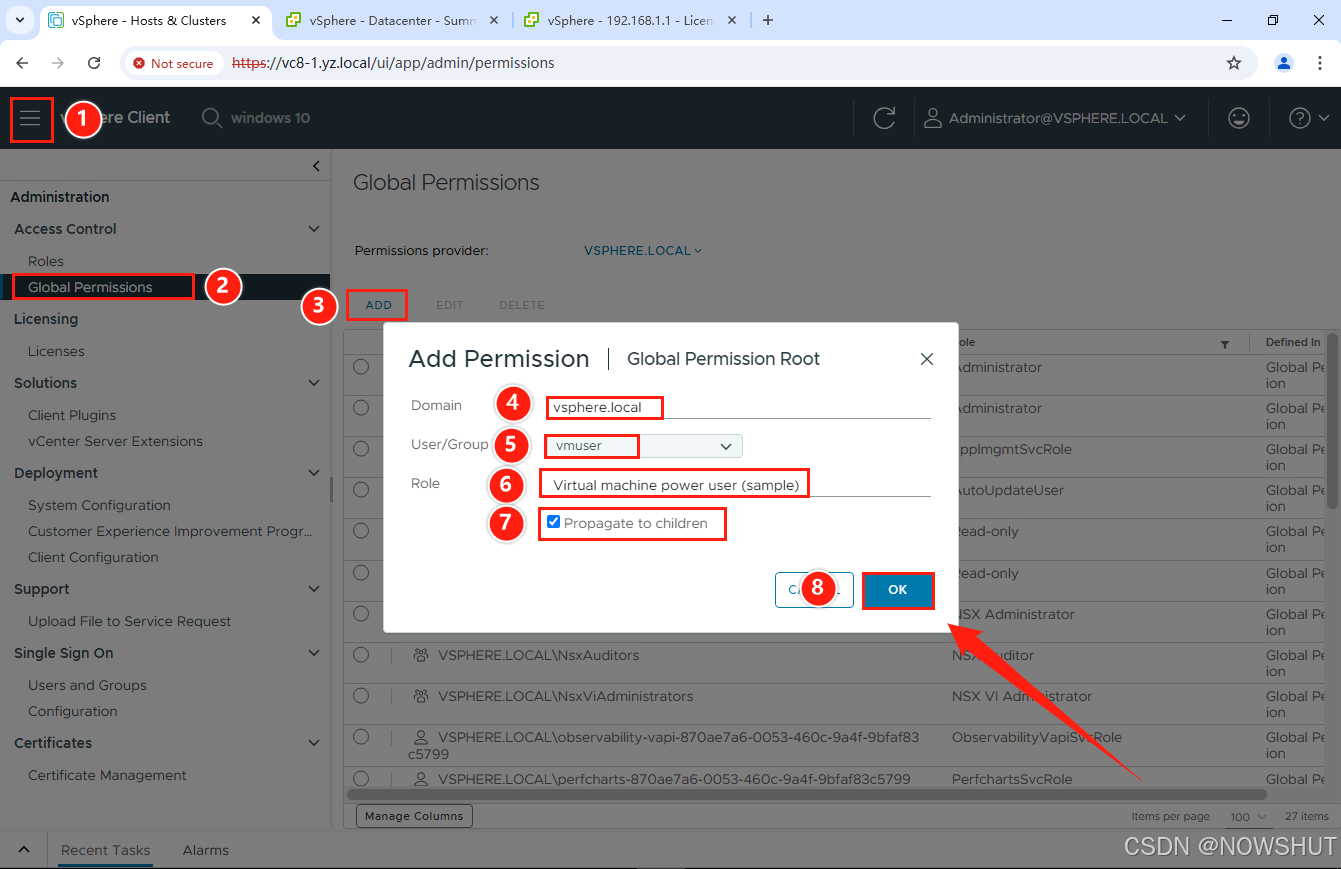Select the radio button for NsxAuditors row
Screen dimensions: 1341x869
361,654
